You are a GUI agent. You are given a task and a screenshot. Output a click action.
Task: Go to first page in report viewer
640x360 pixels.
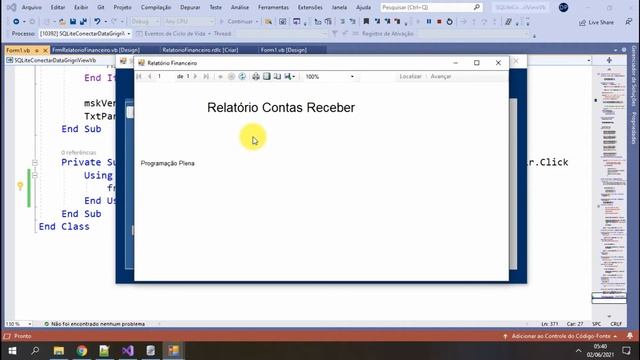(x=139, y=76)
